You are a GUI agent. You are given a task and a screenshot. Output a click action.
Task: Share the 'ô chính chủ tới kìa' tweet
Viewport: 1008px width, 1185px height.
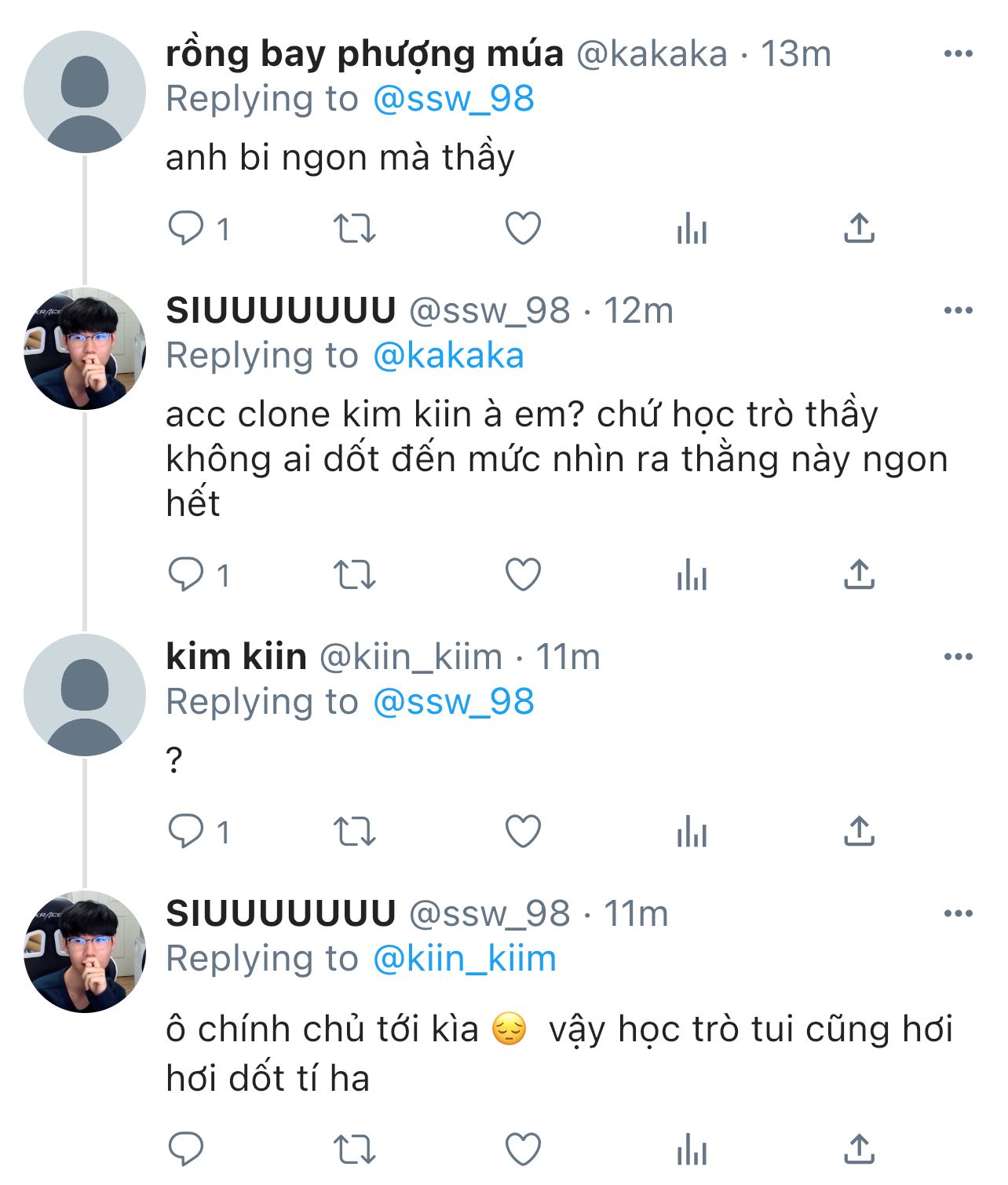tap(859, 1150)
